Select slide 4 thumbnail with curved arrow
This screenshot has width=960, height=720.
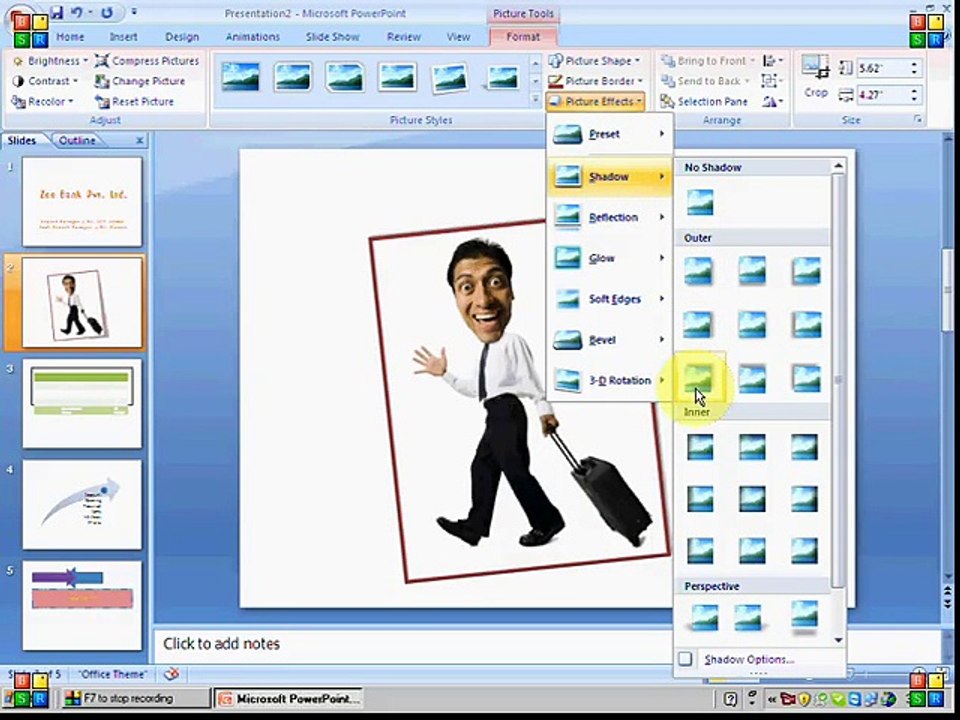pyautogui.click(x=82, y=504)
